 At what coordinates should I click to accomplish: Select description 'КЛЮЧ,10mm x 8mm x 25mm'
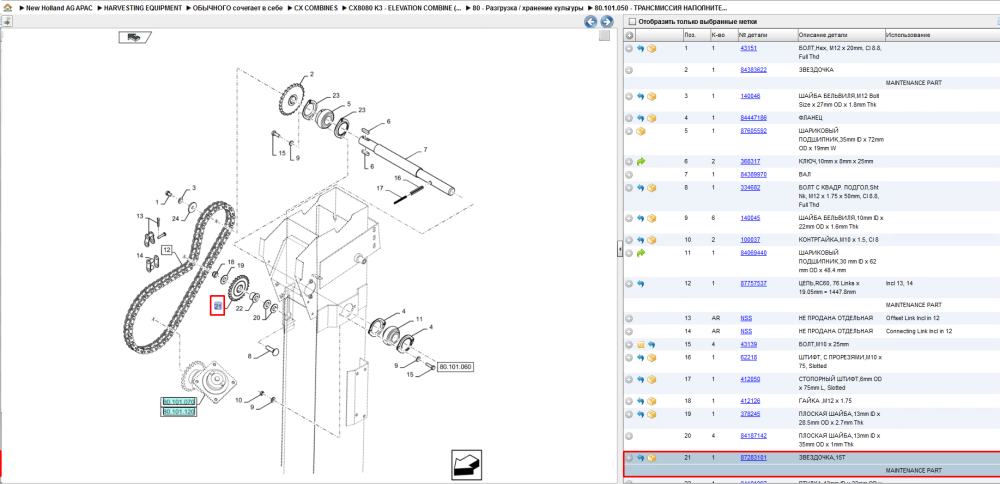pos(836,162)
